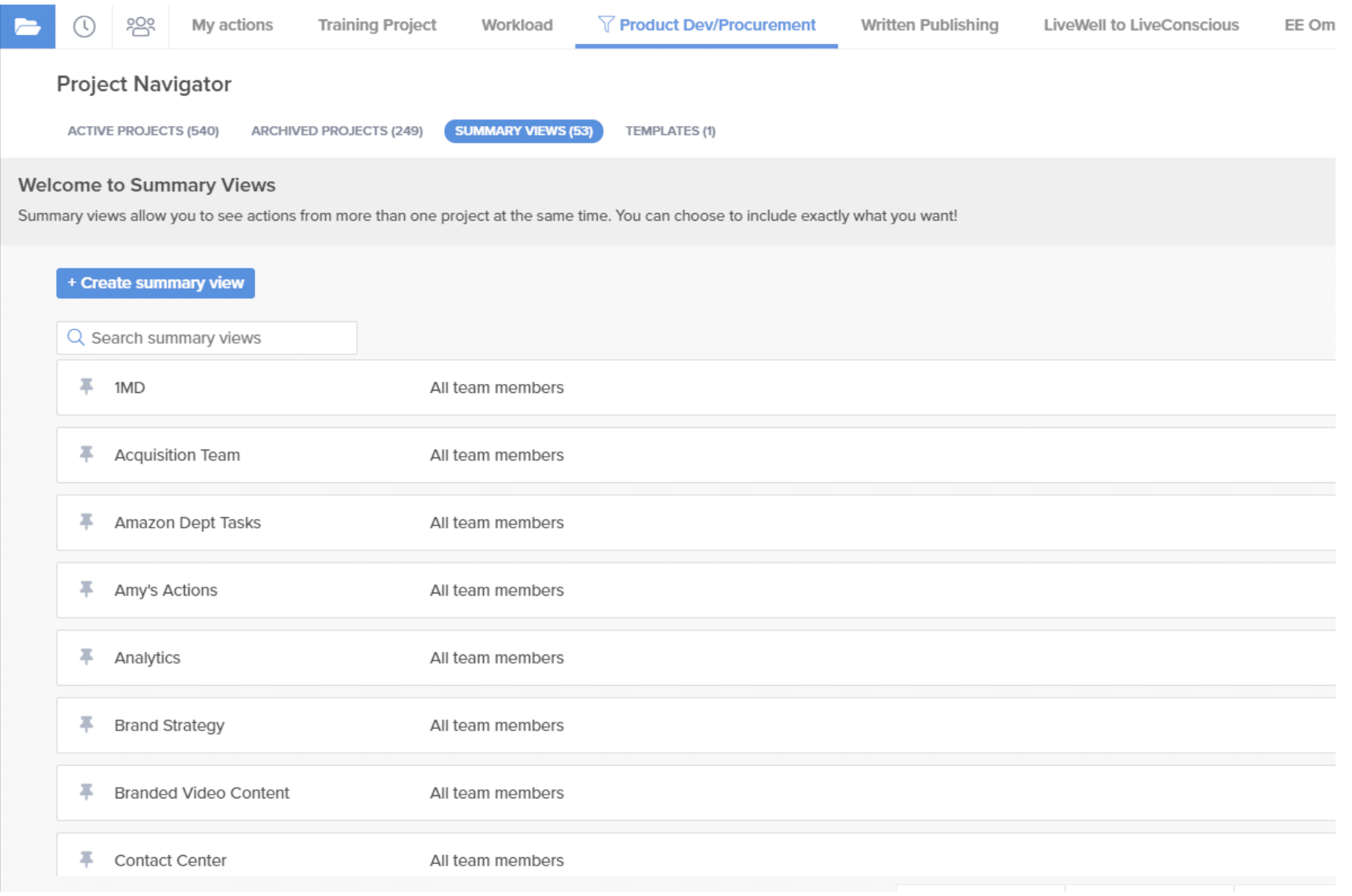Open the Branded Video Content view
This screenshot has height=896, width=1352.
tap(202, 793)
